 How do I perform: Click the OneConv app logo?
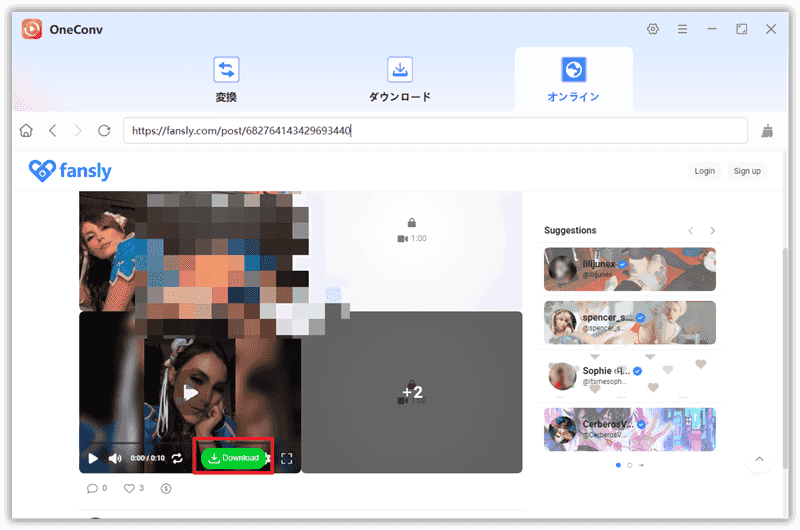point(32,29)
